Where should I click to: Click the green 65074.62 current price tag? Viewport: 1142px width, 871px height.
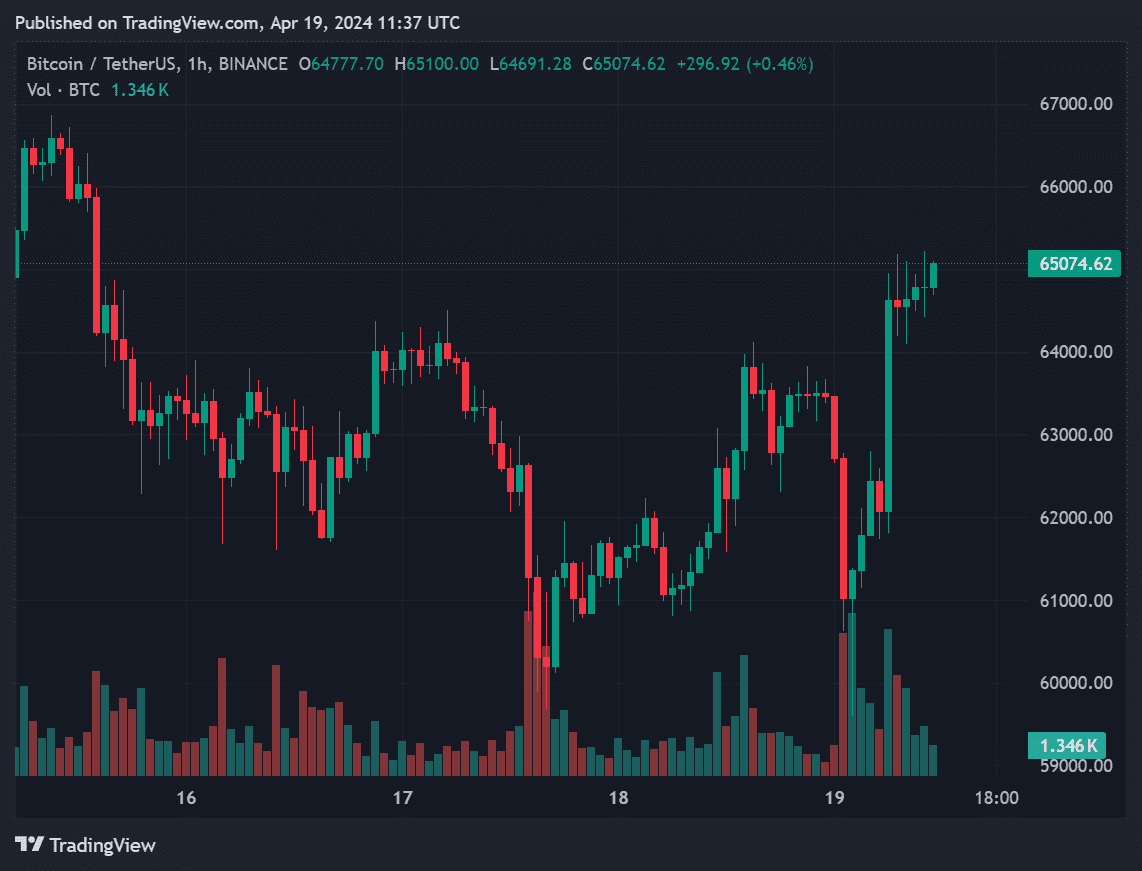tap(1075, 265)
